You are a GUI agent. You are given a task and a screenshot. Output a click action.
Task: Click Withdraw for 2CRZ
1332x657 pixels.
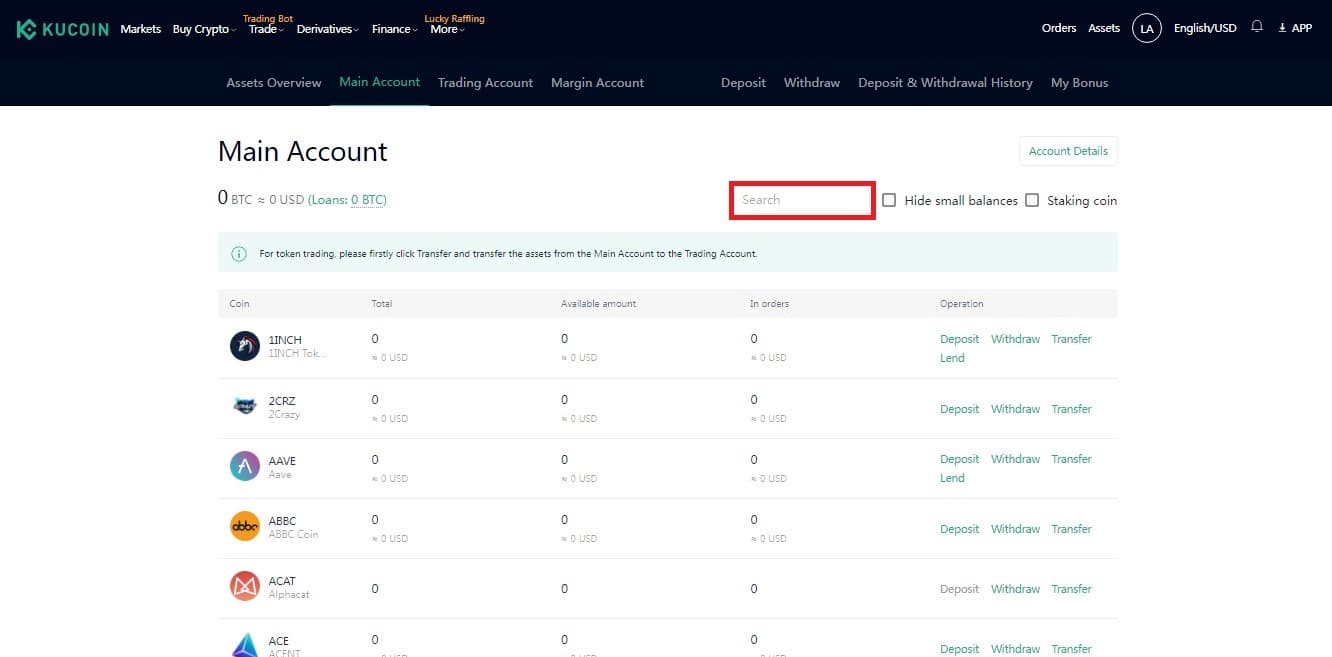[x=1015, y=409]
